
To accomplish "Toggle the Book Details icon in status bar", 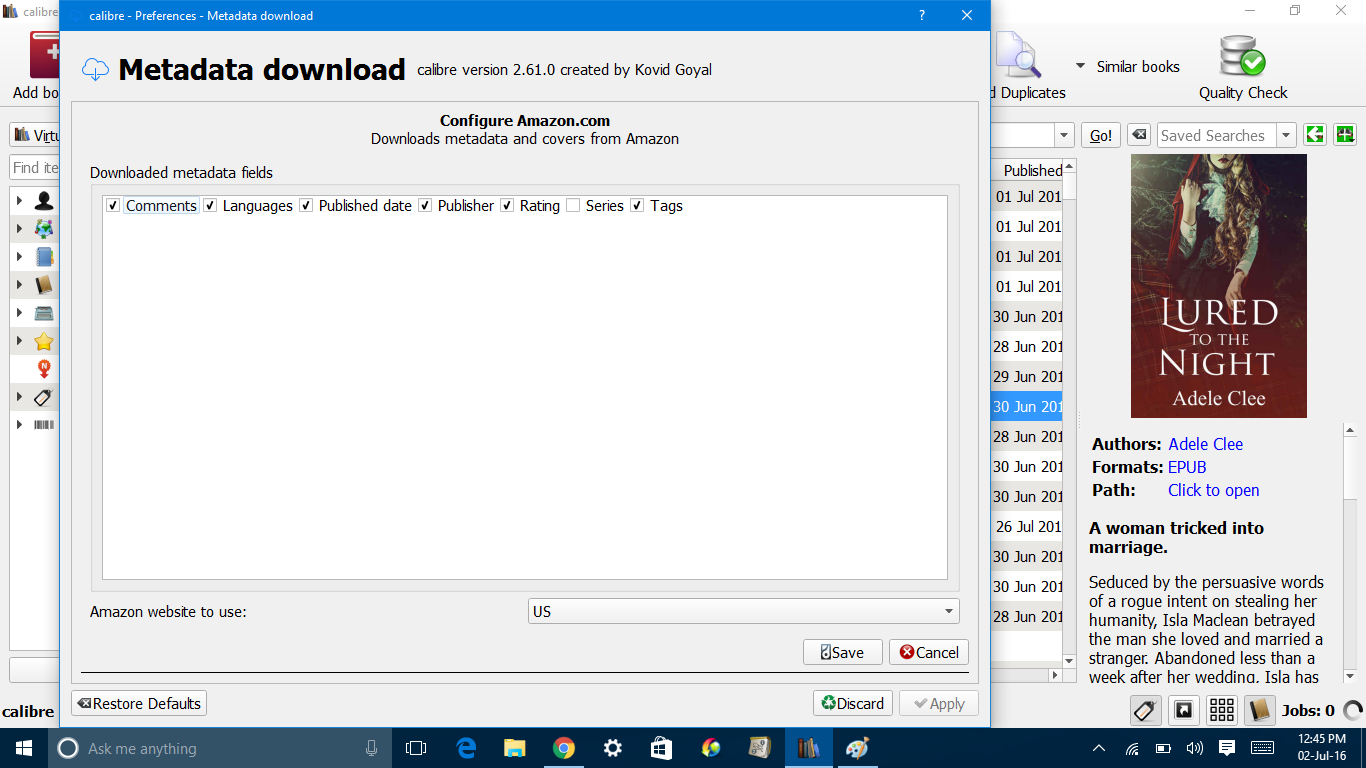I will pos(1260,710).
